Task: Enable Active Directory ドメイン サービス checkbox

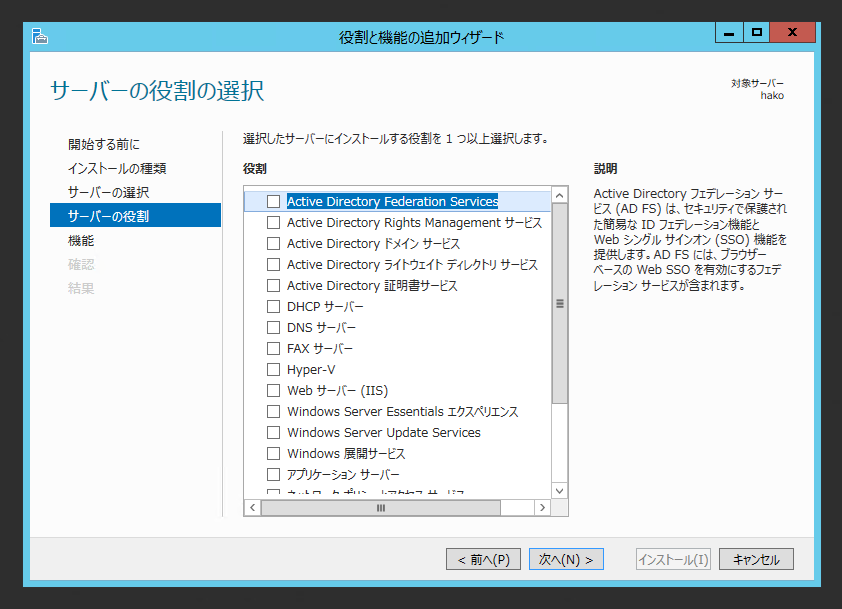Action: pyautogui.click(x=273, y=243)
